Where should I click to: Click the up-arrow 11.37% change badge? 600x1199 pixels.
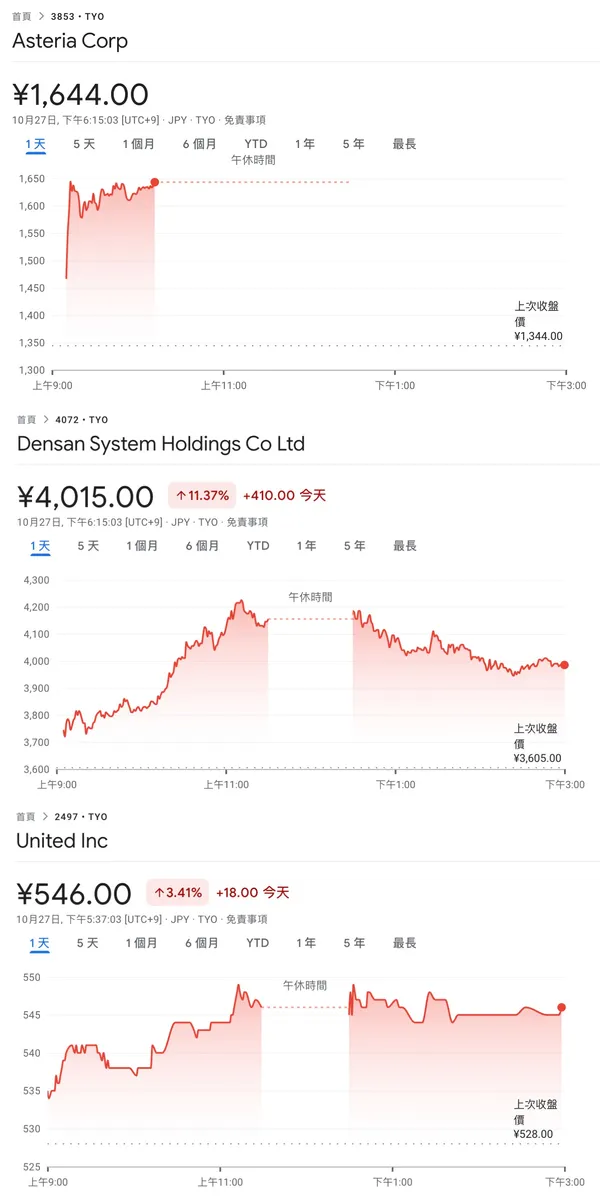202,495
